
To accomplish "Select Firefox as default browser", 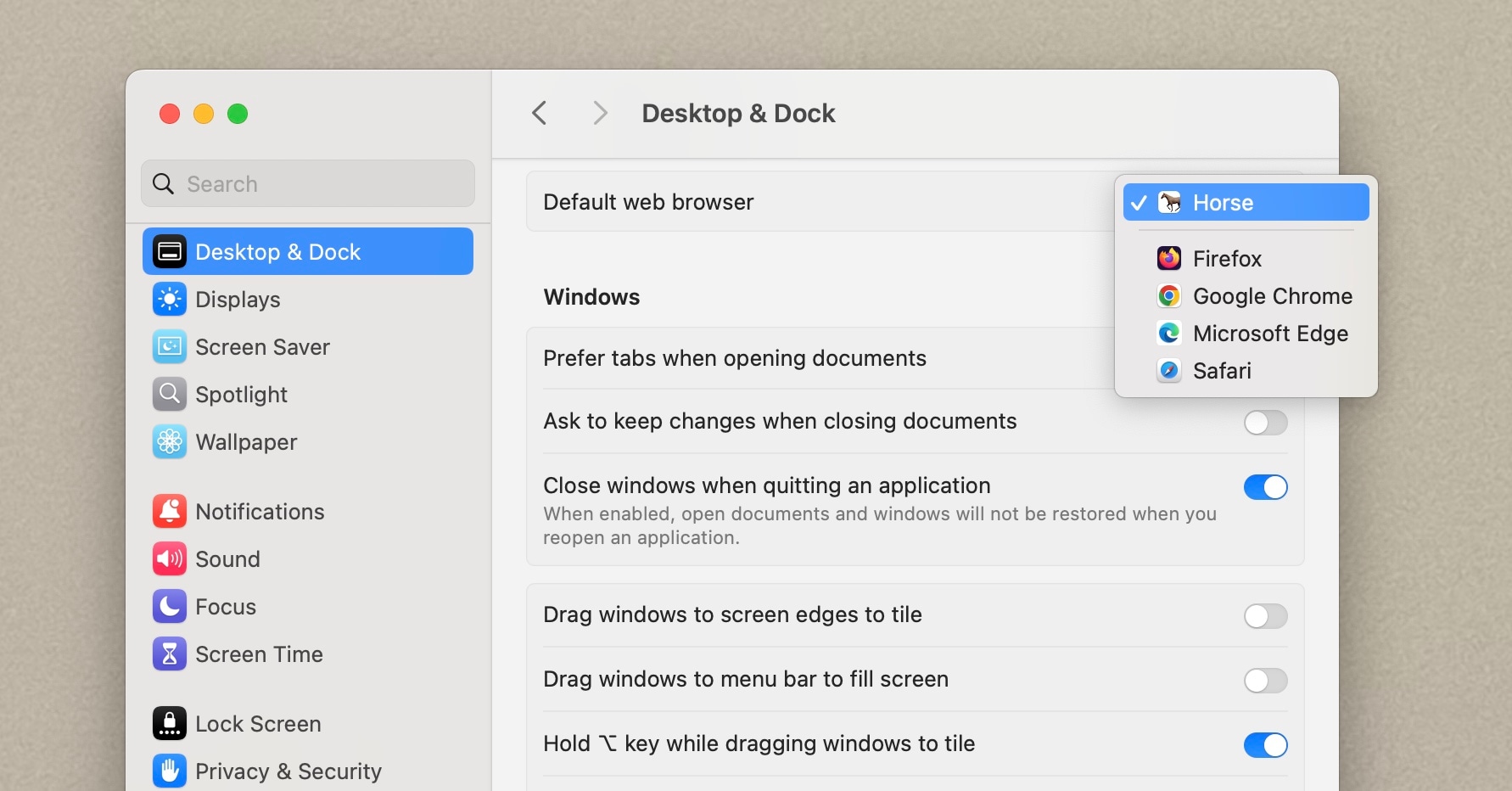I will [1227, 258].
